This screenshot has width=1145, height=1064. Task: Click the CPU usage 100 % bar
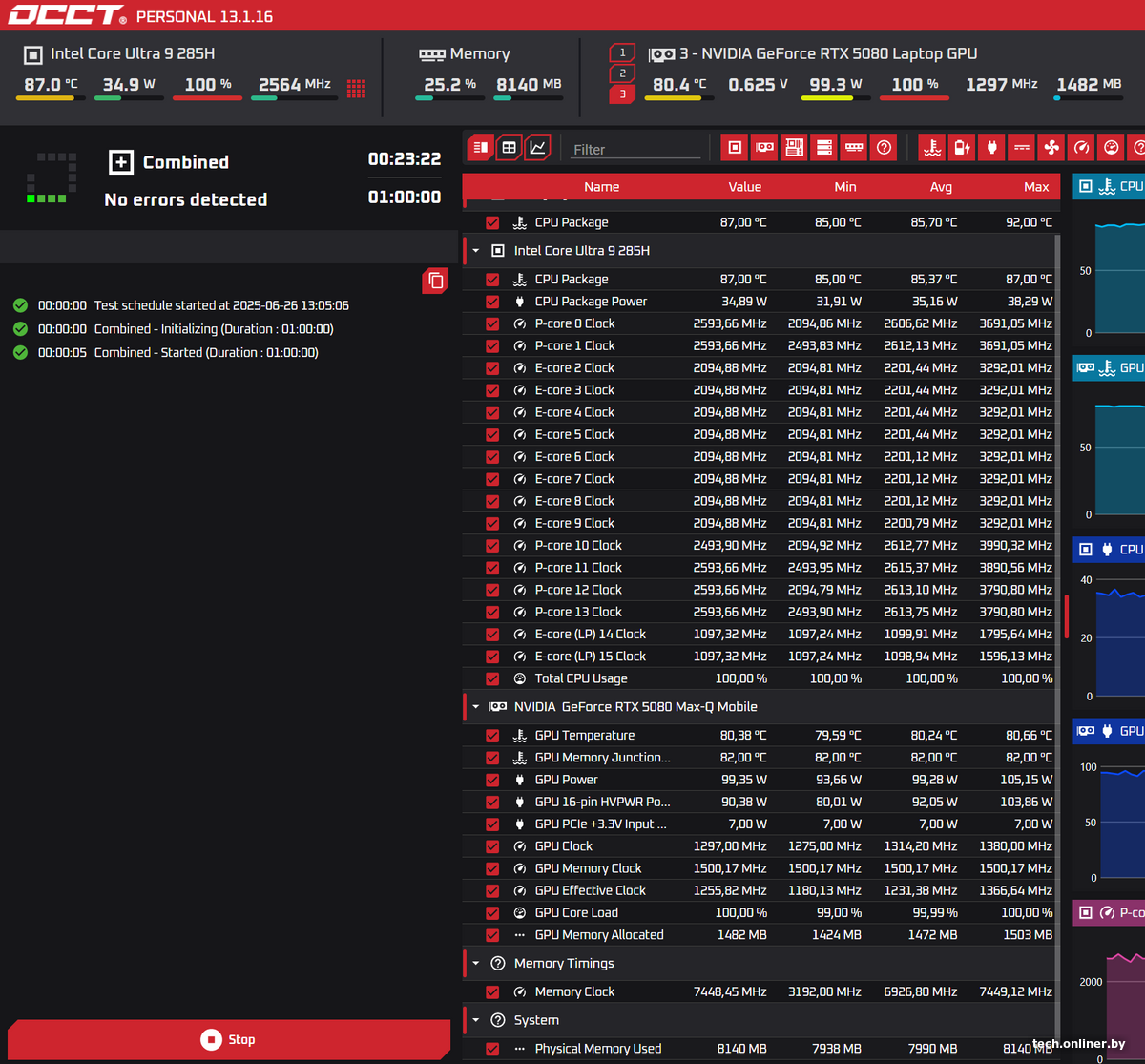[x=208, y=98]
